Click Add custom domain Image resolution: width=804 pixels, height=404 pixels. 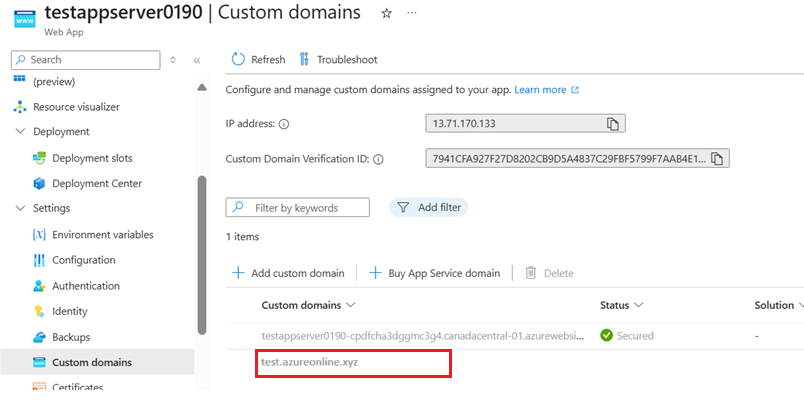tap(288, 273)
